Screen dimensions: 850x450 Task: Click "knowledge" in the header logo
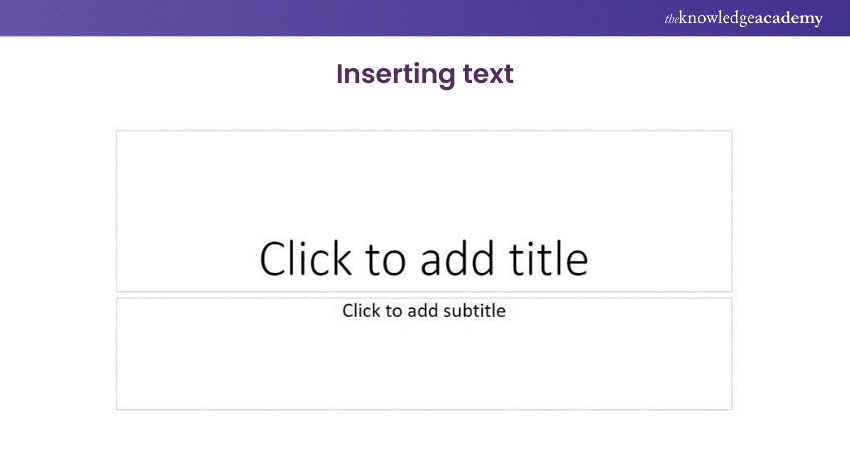tap(717, 18)
